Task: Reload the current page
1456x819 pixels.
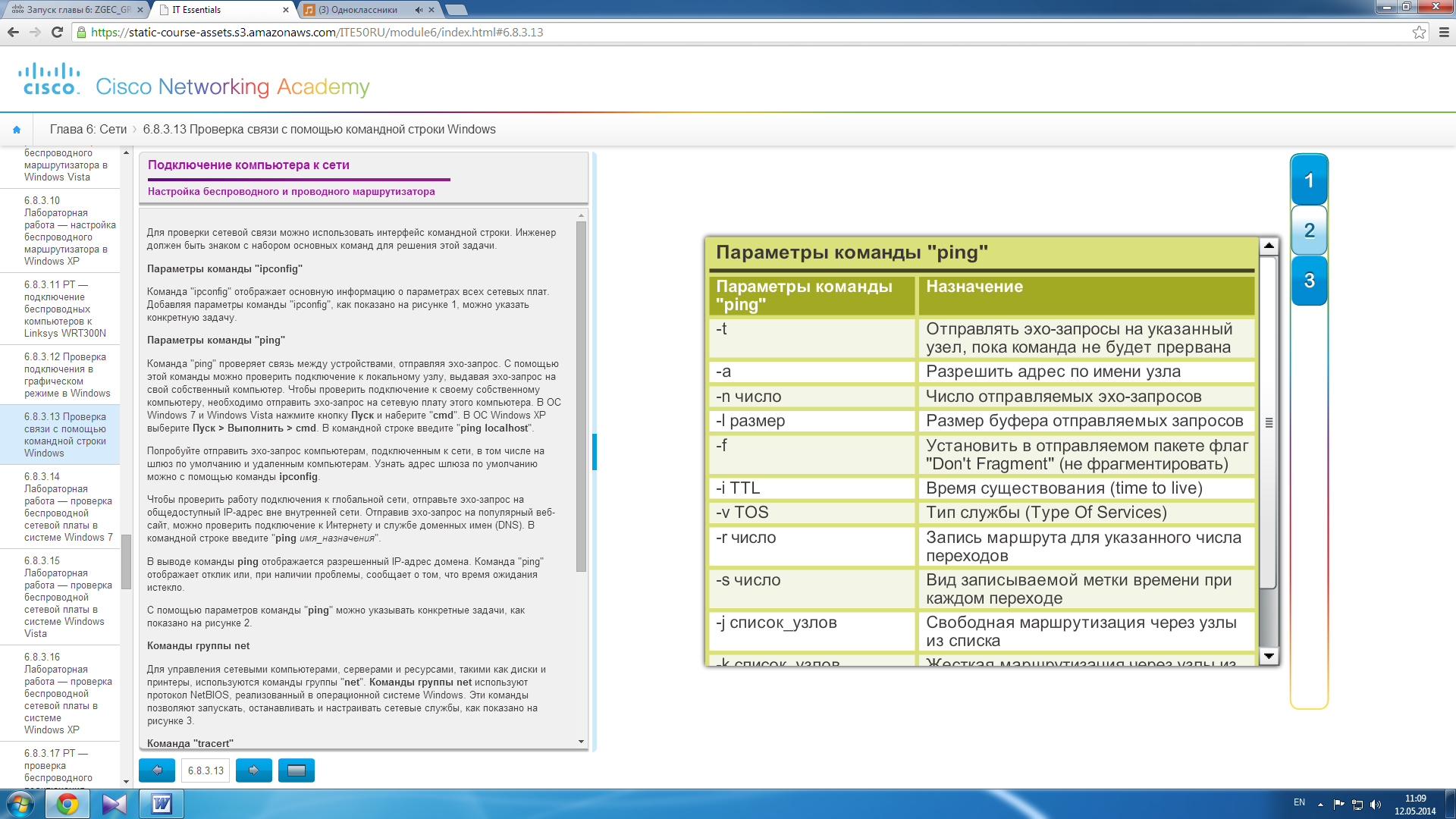Action: [57, 32]
